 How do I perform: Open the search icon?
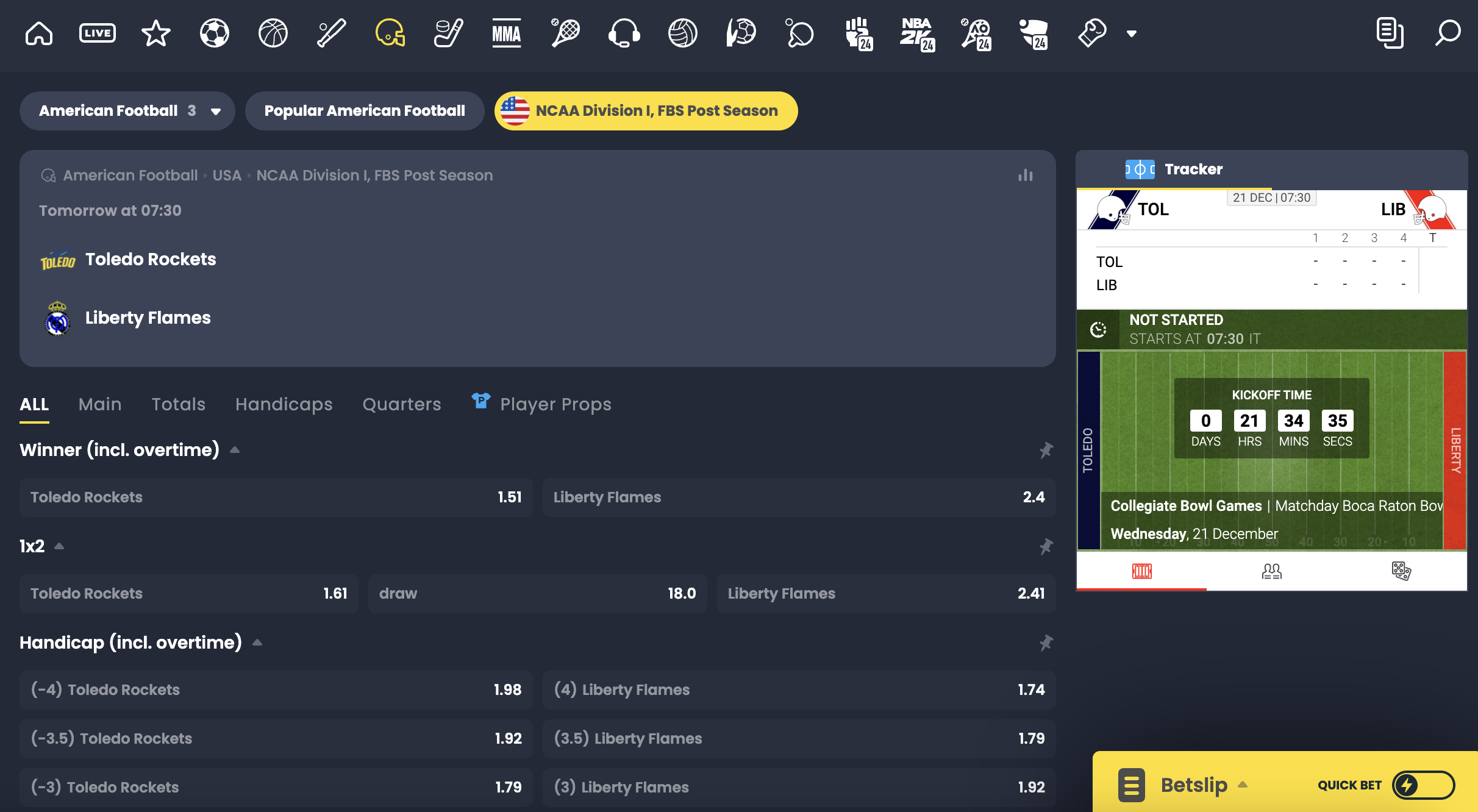1448,33
